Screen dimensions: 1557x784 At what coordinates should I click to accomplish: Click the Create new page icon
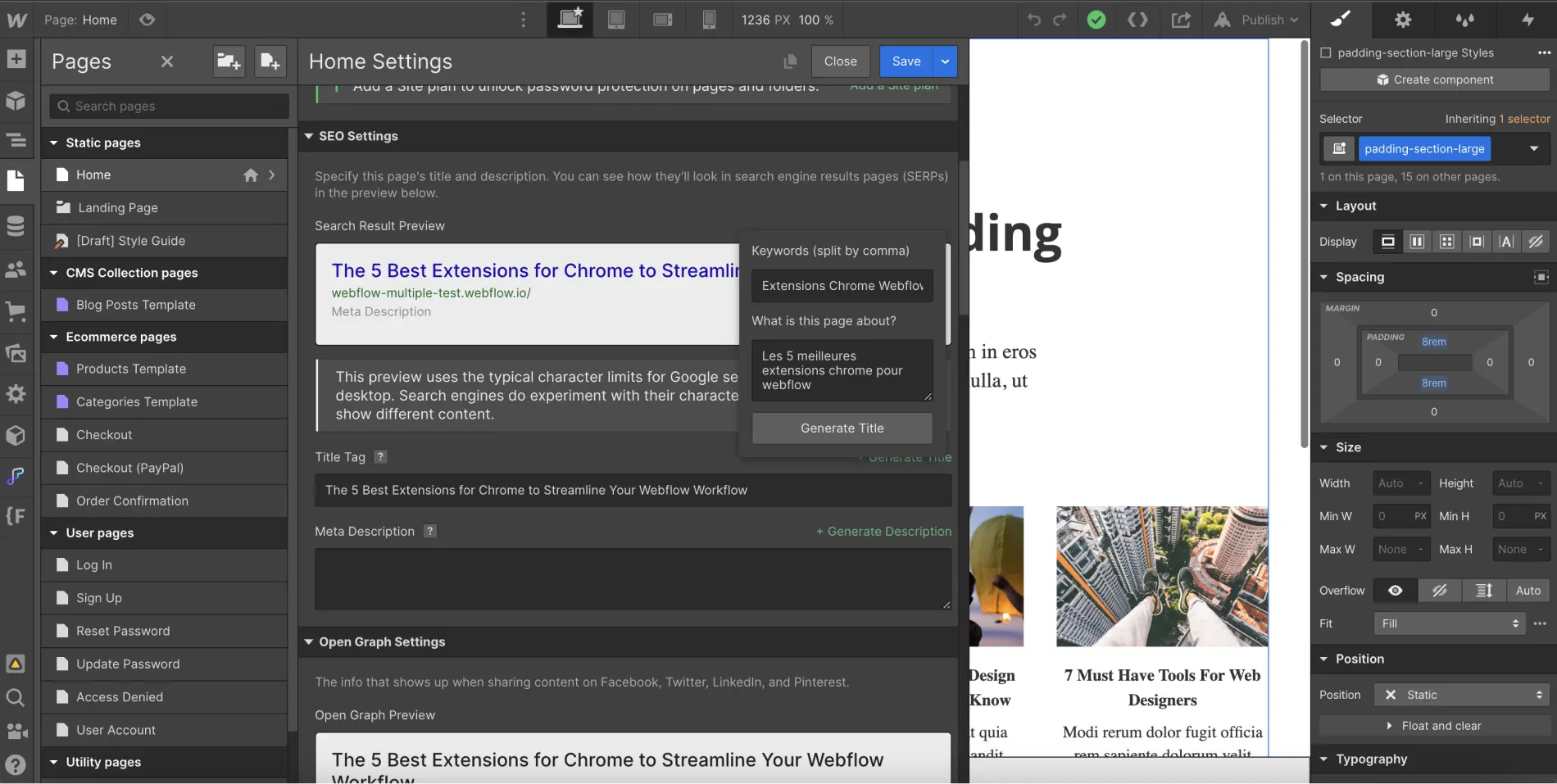pos(270,61)
